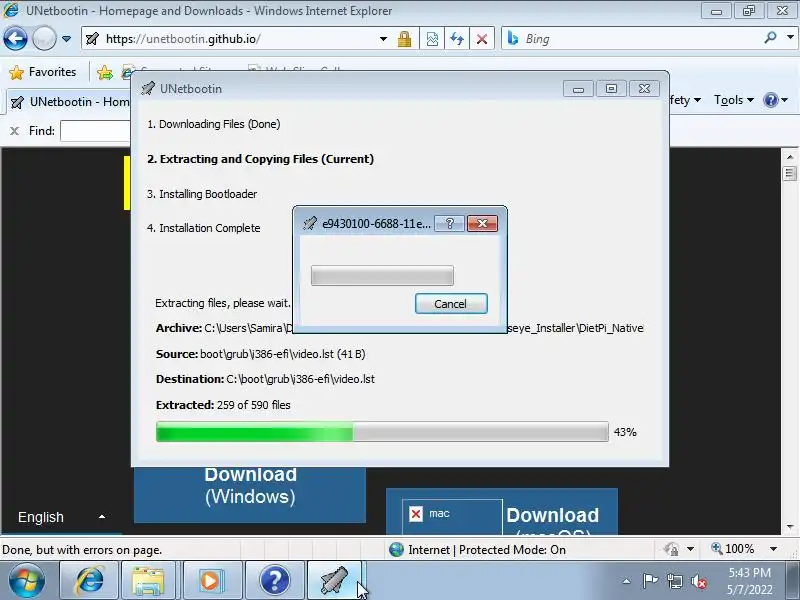This screenshot has width=800, height=600.
Task: Click the Source file path text
Action: coord(261,354)
